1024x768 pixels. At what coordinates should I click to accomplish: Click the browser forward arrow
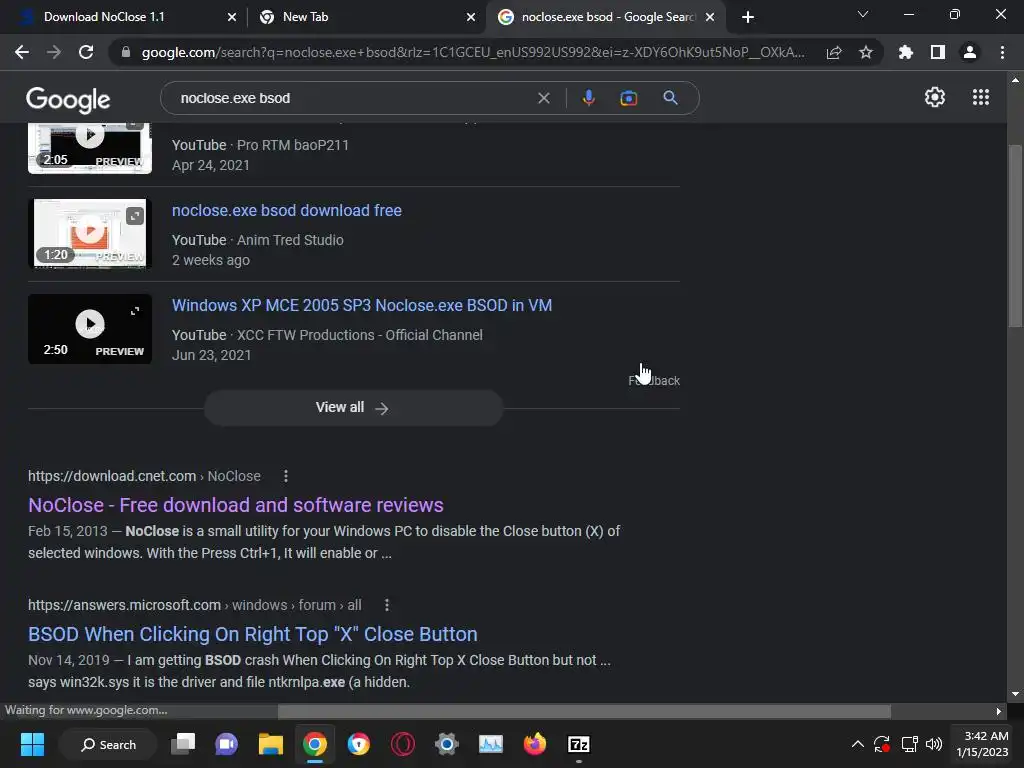coord(54,52)
